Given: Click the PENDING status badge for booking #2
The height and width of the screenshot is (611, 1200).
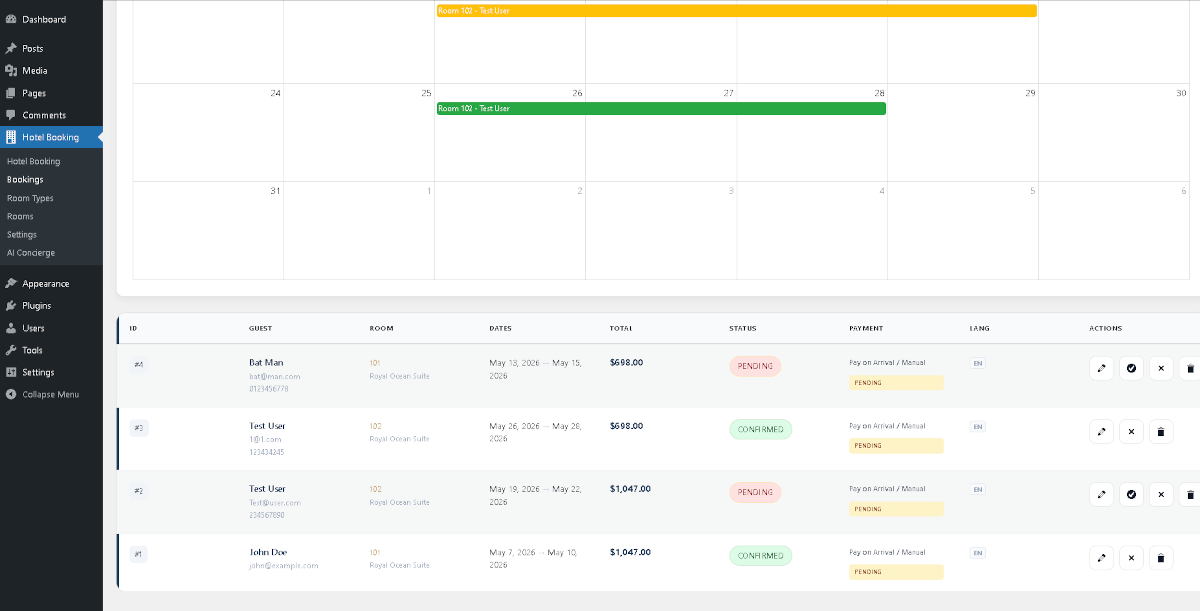Looking at the screenshot, I should click(x=755, y=492).
